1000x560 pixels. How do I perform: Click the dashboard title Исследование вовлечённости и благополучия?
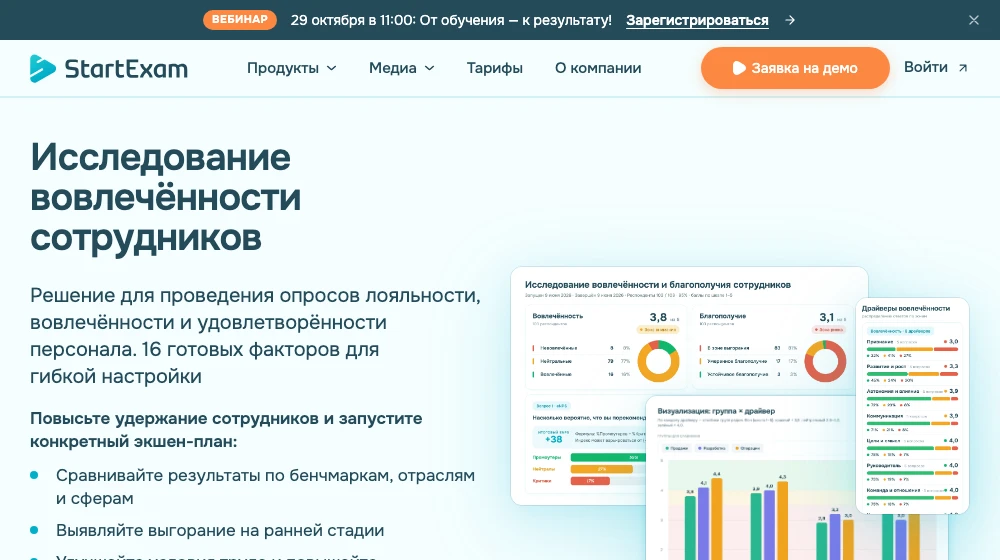pos(658,285)
